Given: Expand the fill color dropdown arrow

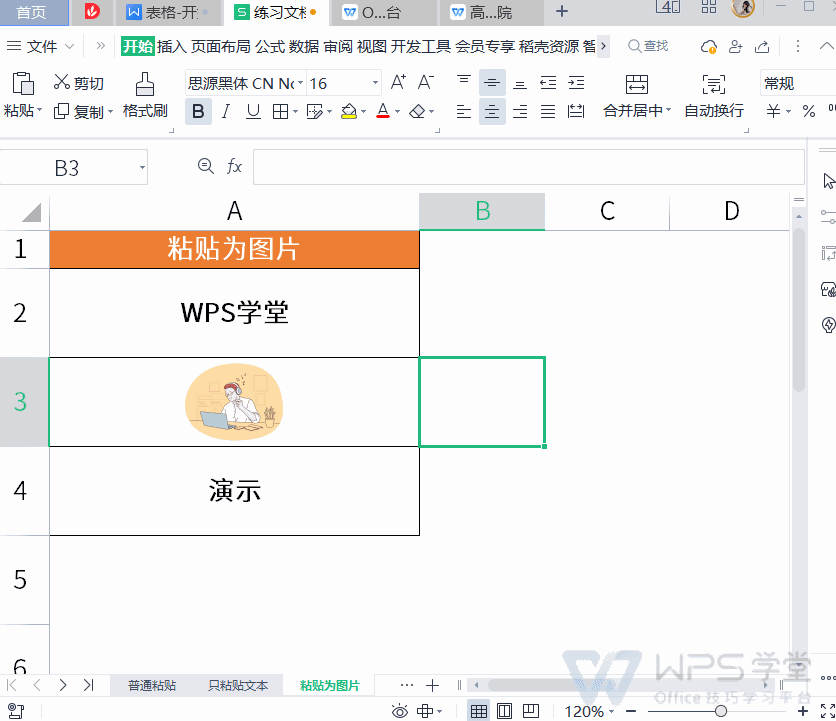Looking at the screenshot, I should click(x=364, y=112).
